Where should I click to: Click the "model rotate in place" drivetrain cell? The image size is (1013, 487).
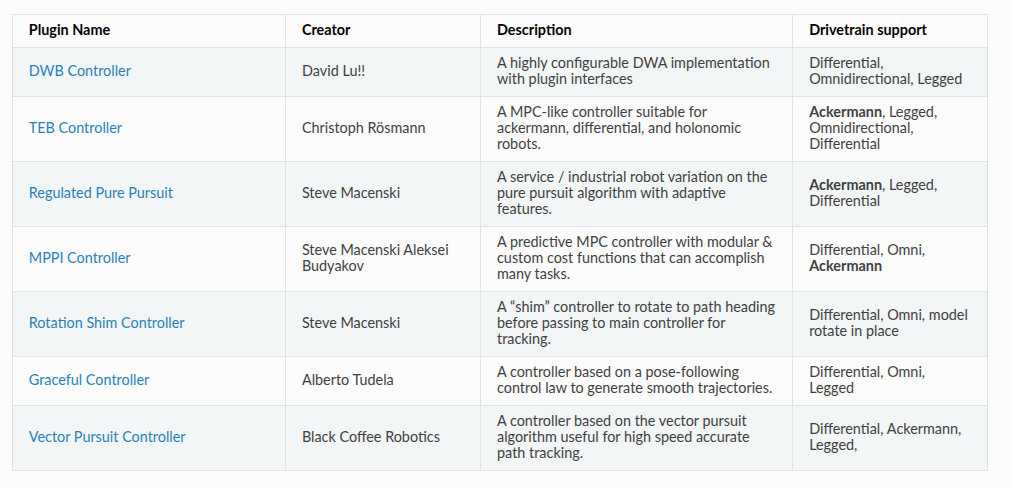click(x=888, y=323)
